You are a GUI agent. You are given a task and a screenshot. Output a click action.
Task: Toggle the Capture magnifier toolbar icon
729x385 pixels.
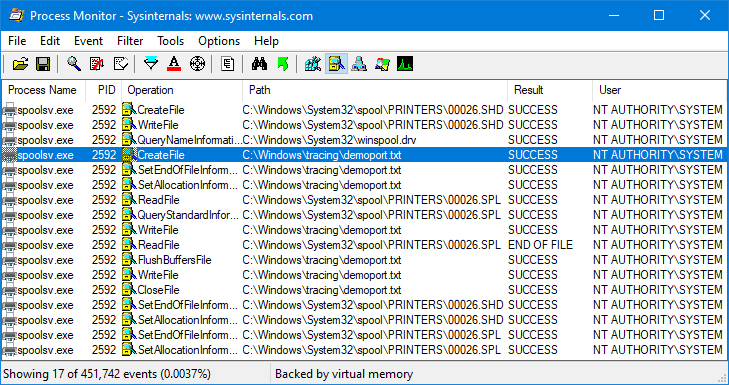pos(74,64)
